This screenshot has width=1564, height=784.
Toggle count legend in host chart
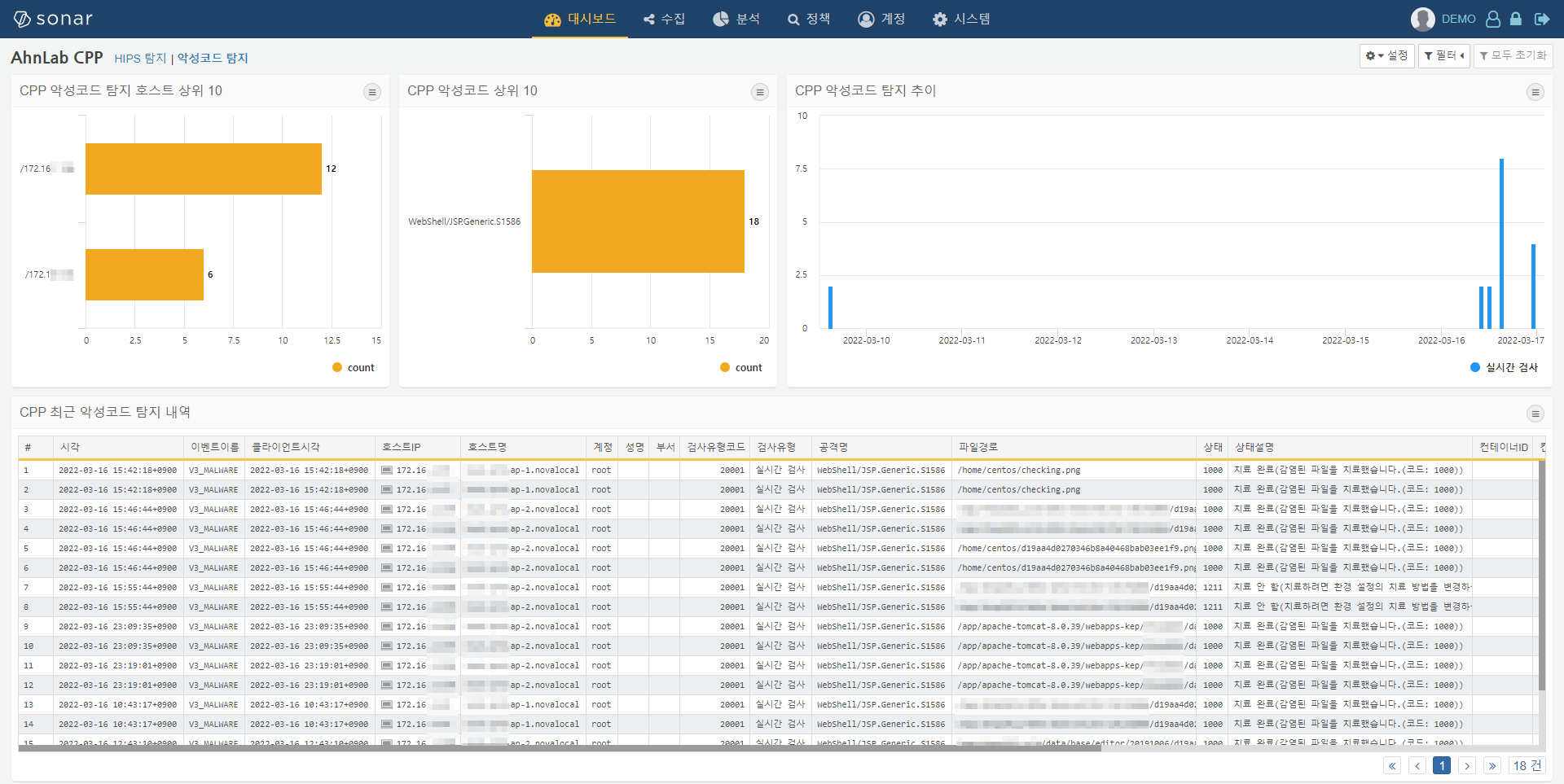354,367
